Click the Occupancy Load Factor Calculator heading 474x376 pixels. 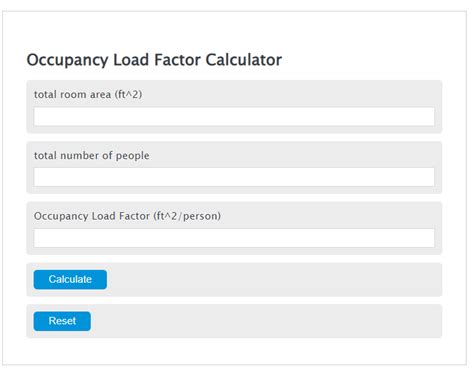154,60
